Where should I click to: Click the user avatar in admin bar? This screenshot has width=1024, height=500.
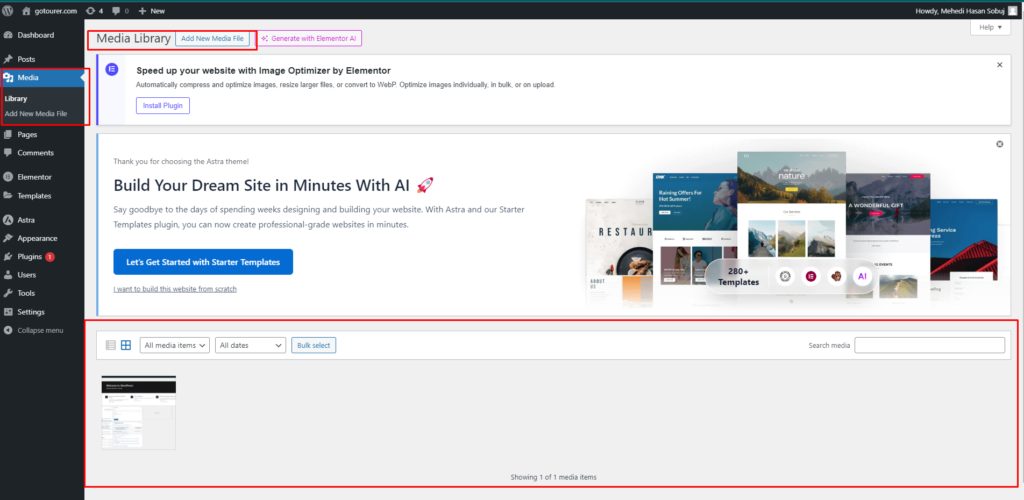(1013, 11)
